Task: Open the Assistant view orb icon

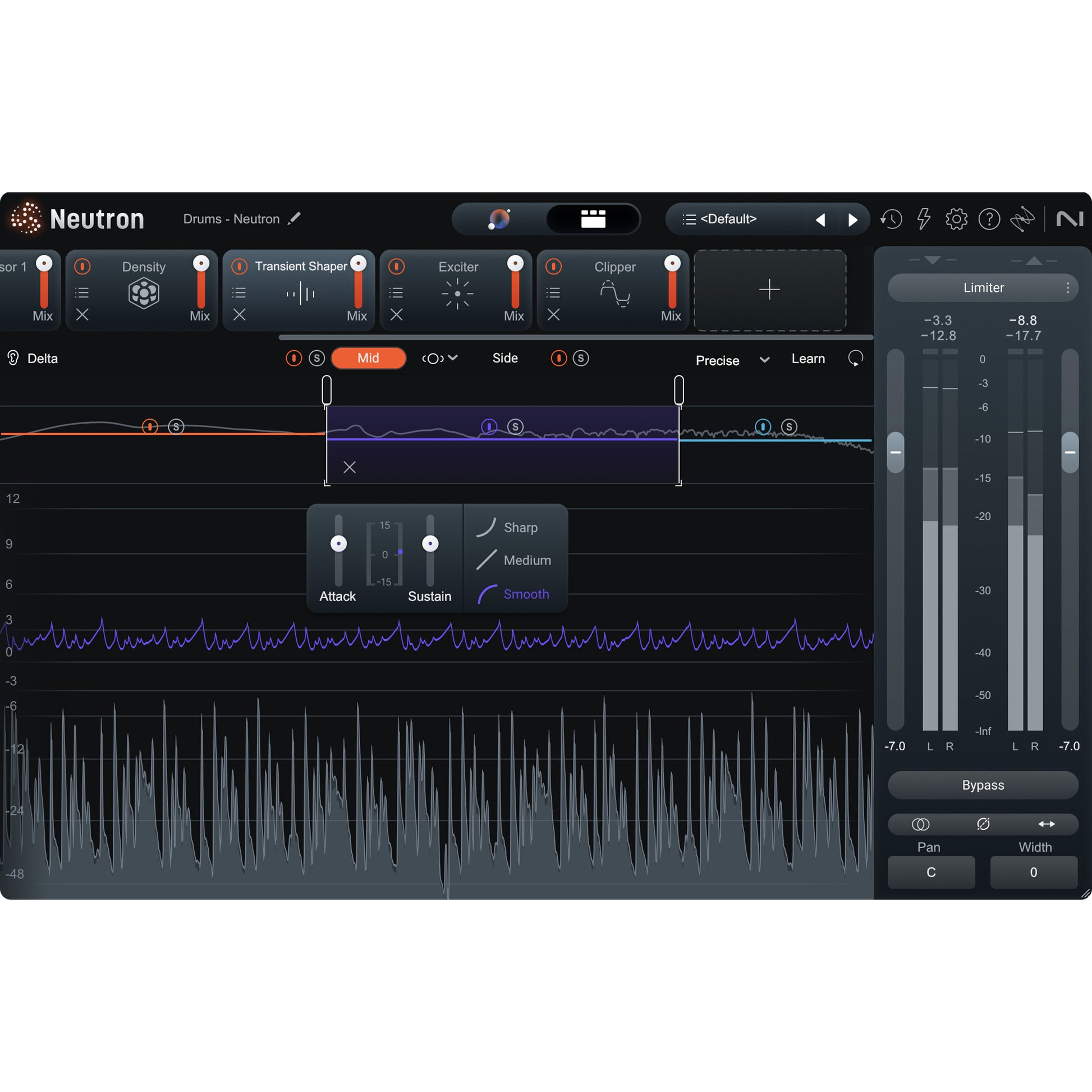Action: point(499,219)
